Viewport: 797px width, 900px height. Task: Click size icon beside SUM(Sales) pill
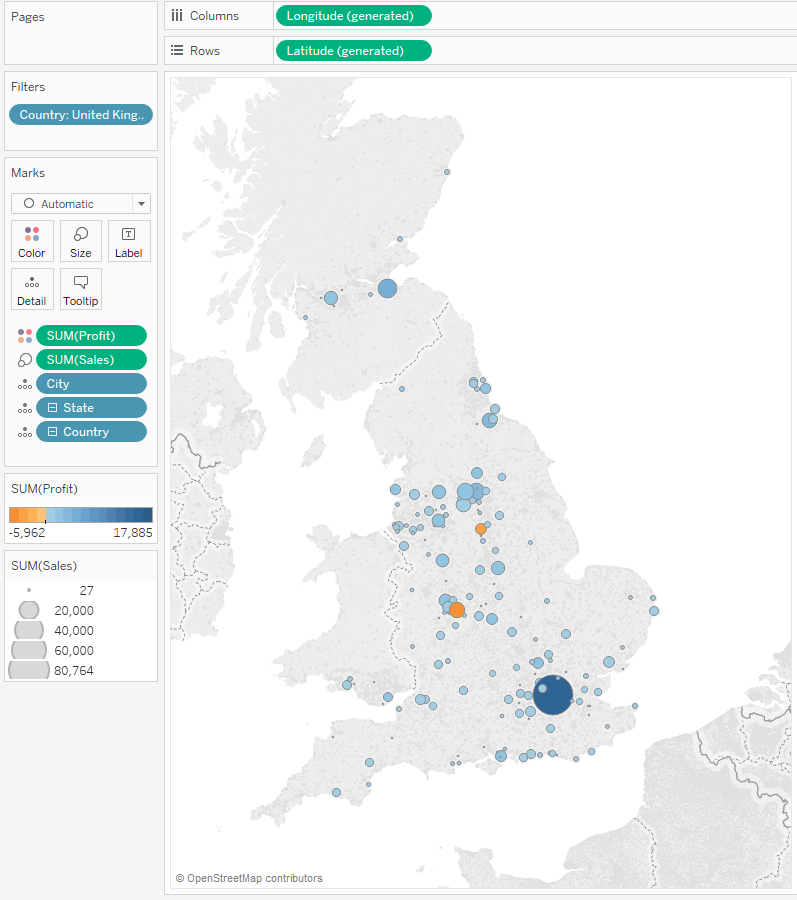(x=24, y=360)
